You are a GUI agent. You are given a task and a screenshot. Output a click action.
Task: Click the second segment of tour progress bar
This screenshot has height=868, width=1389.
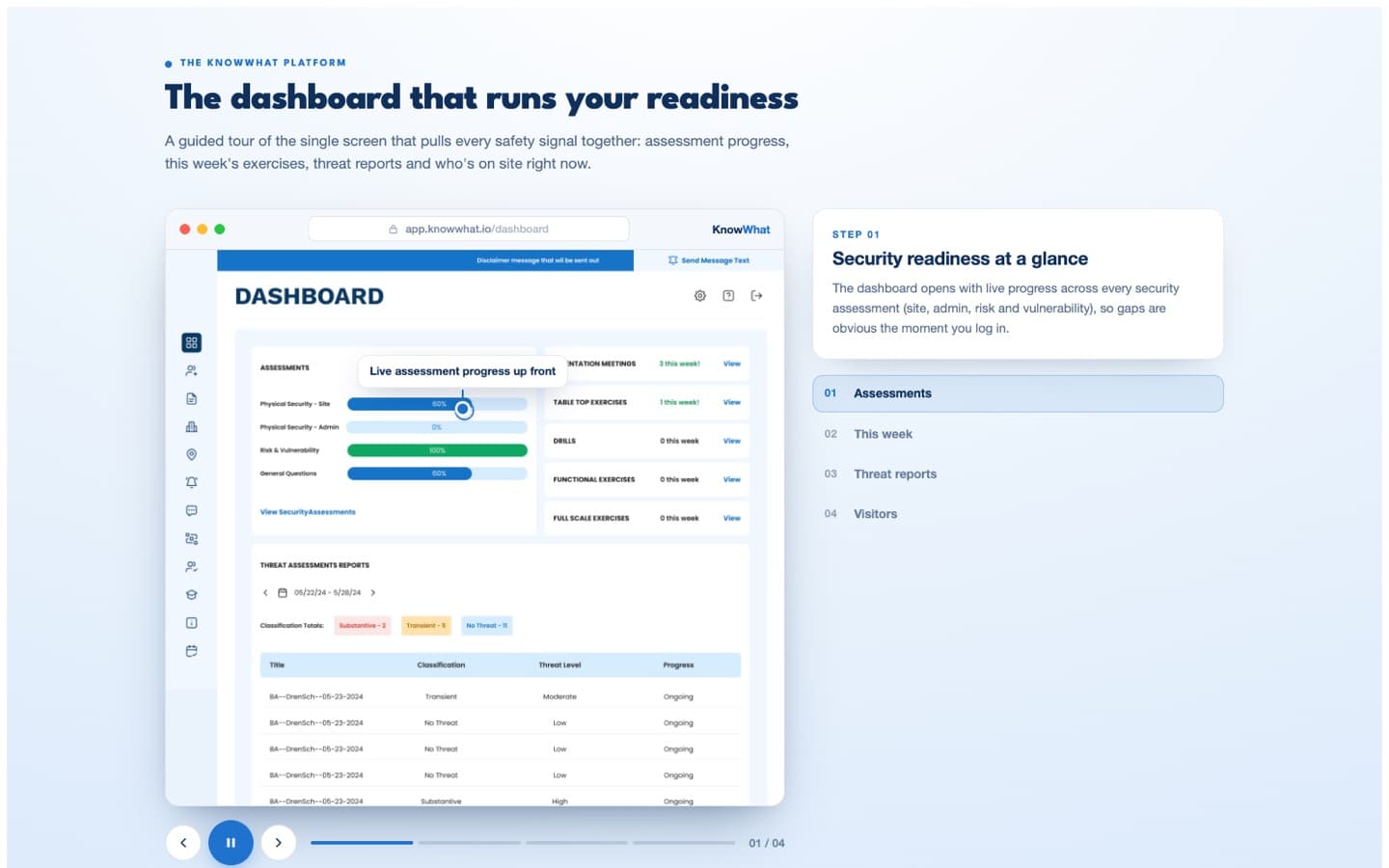(469, 843)
